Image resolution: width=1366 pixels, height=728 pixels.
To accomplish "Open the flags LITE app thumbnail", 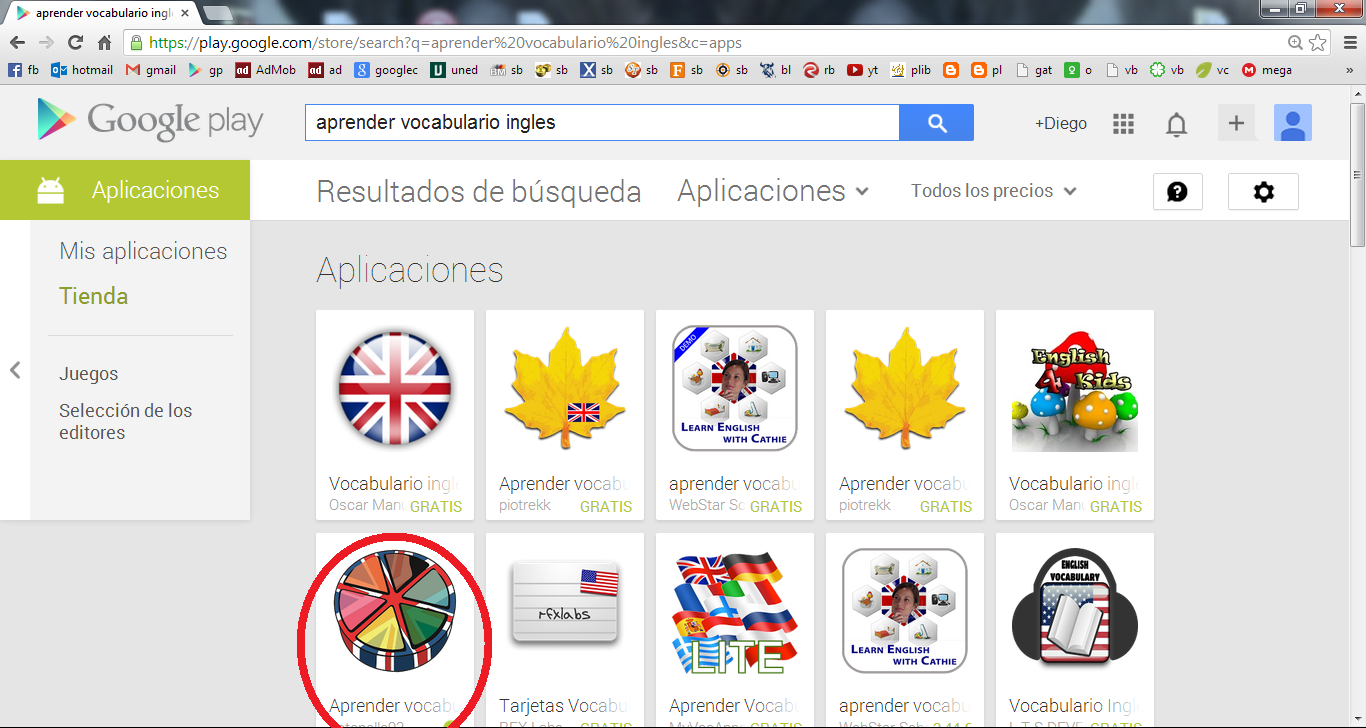I will pos(735,612).
